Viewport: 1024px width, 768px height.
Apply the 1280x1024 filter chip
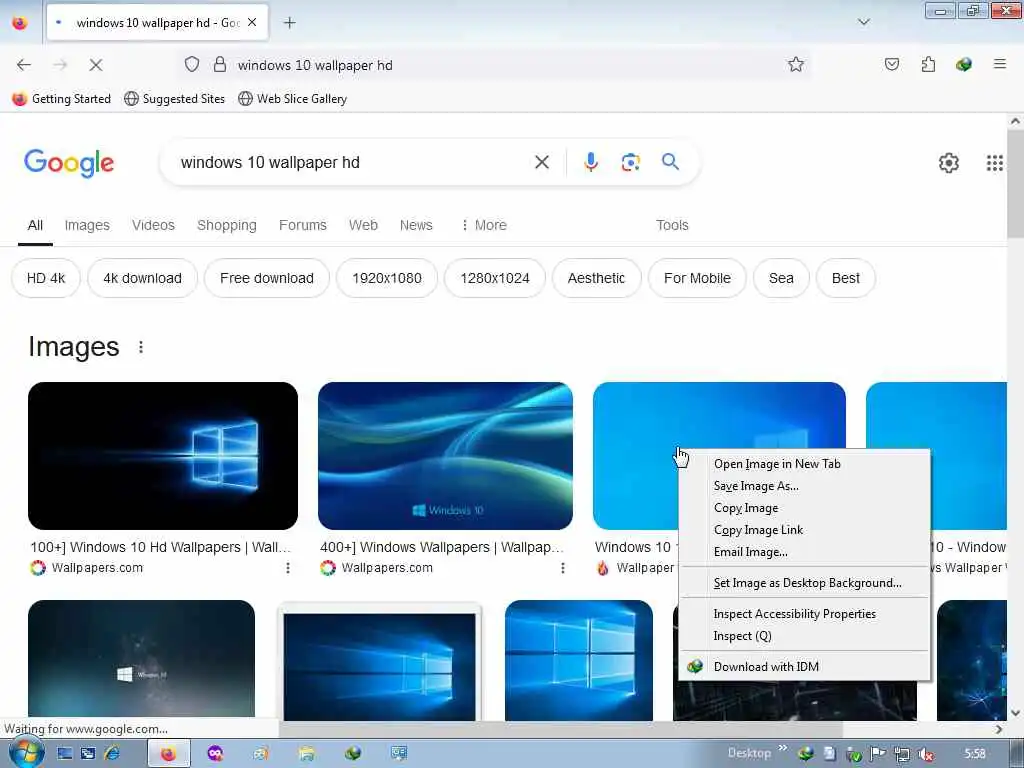(494, 278)
